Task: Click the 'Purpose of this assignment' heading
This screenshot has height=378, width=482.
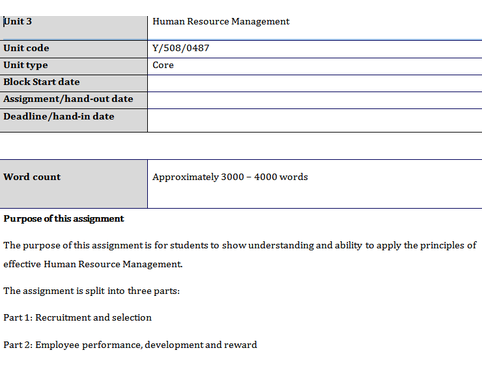Action: coord(64,219)
